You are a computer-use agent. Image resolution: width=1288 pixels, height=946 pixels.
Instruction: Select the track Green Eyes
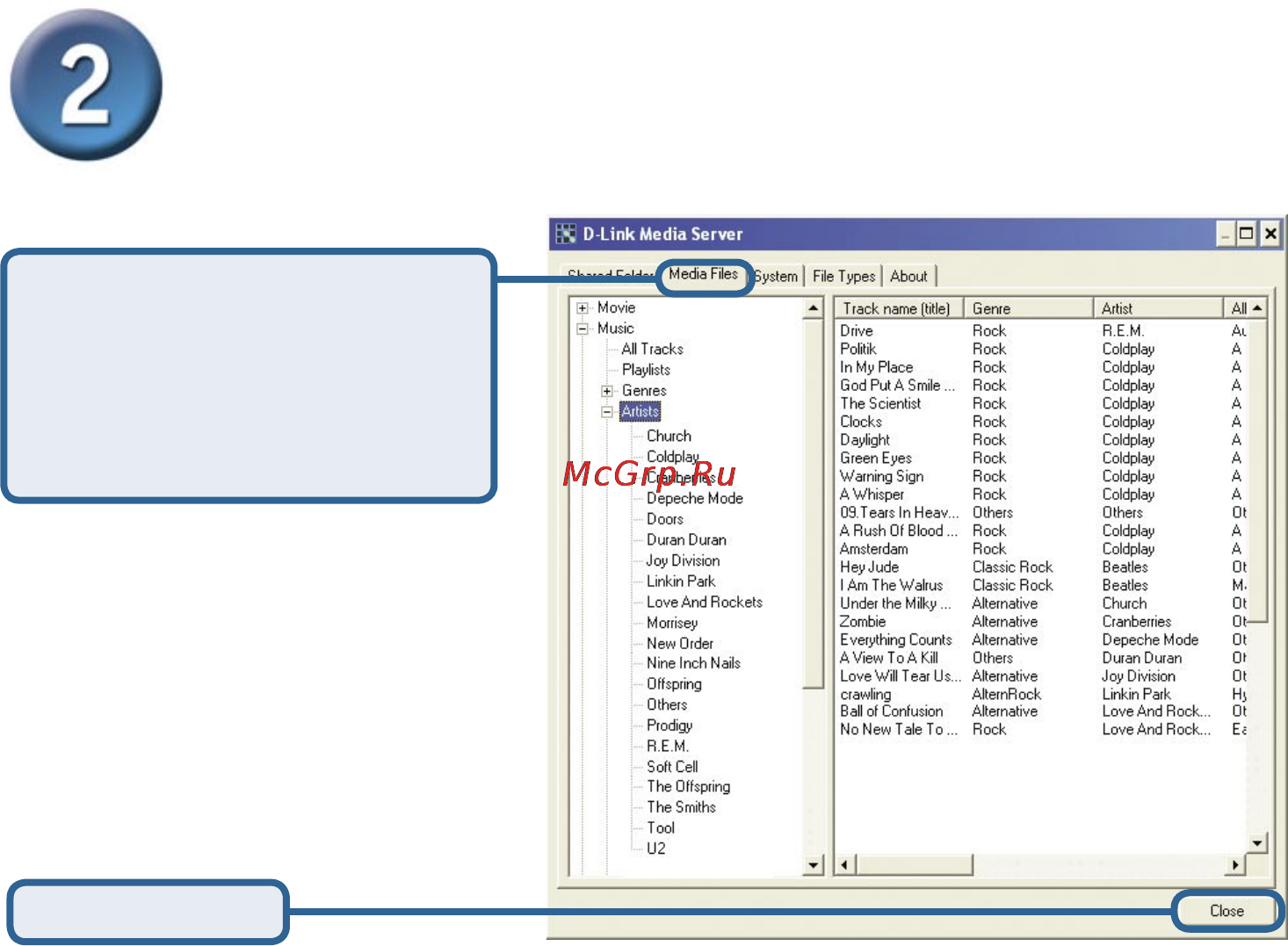point(876,459)
